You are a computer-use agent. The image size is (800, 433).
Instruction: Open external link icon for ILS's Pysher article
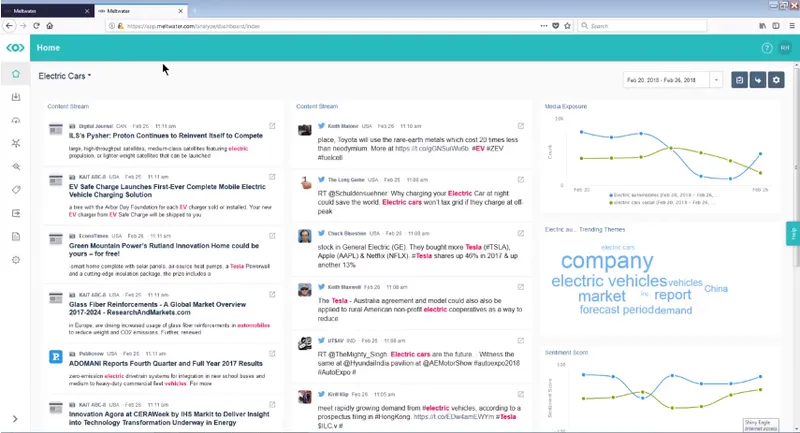[x=272, y=126]
